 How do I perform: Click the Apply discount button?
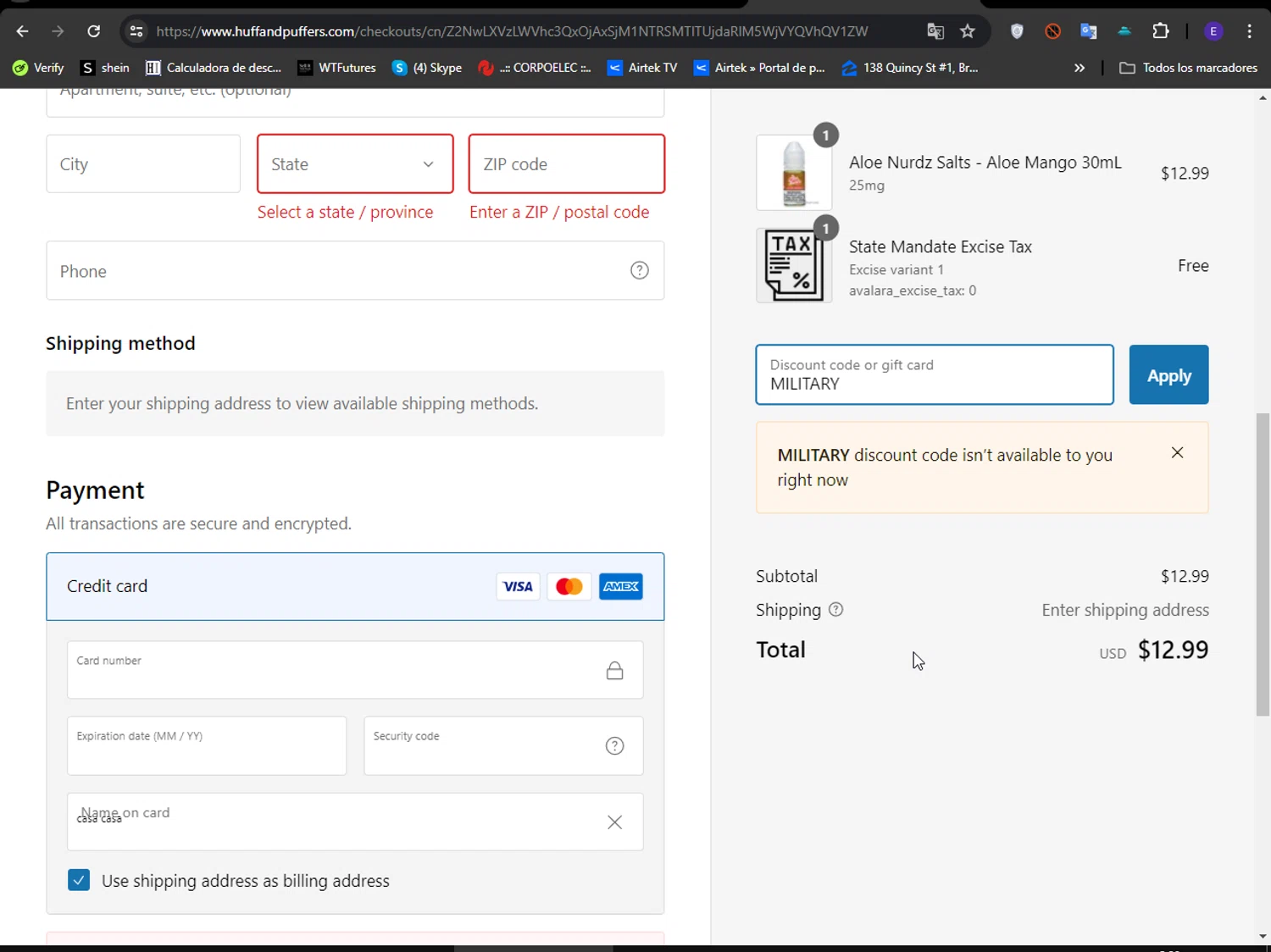pos(1168,375)
